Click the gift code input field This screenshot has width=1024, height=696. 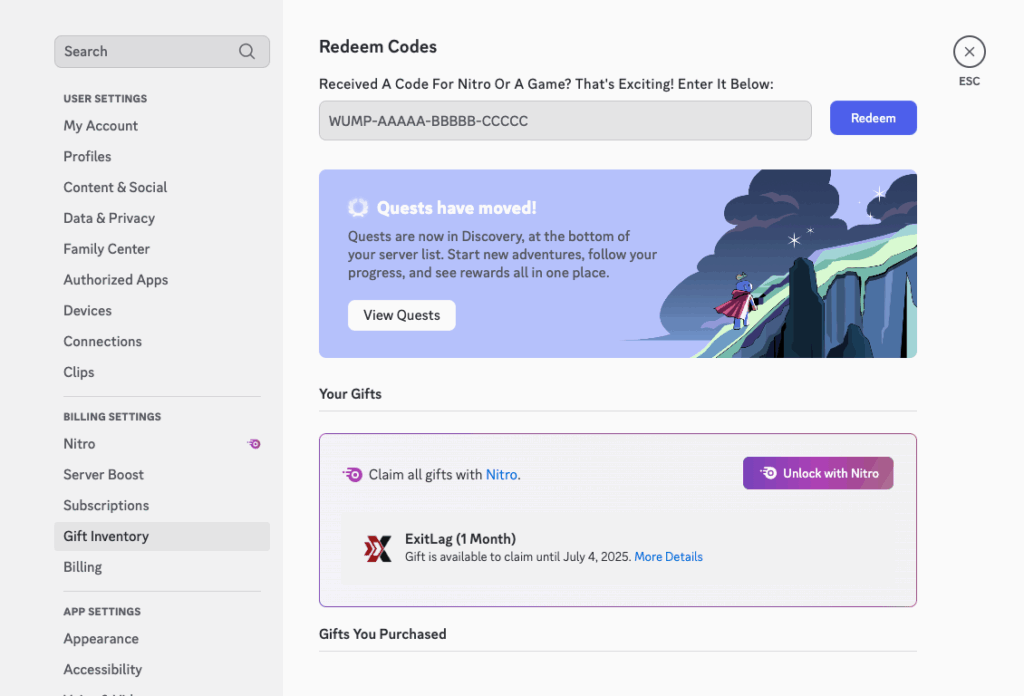click(565, 120)
